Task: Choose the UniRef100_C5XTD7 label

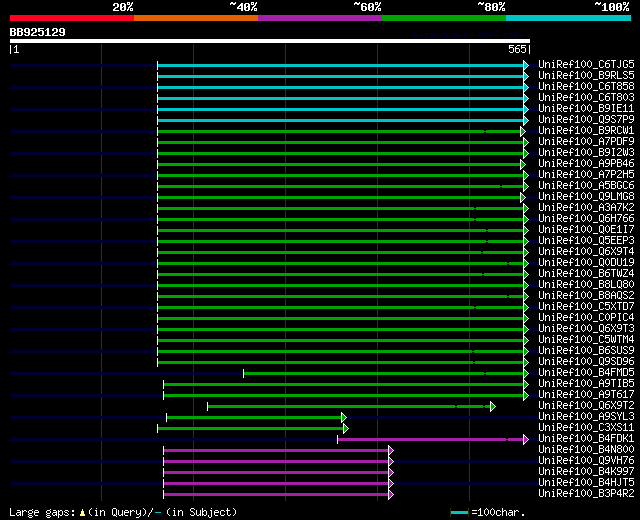Action: [x=586, y=307]
